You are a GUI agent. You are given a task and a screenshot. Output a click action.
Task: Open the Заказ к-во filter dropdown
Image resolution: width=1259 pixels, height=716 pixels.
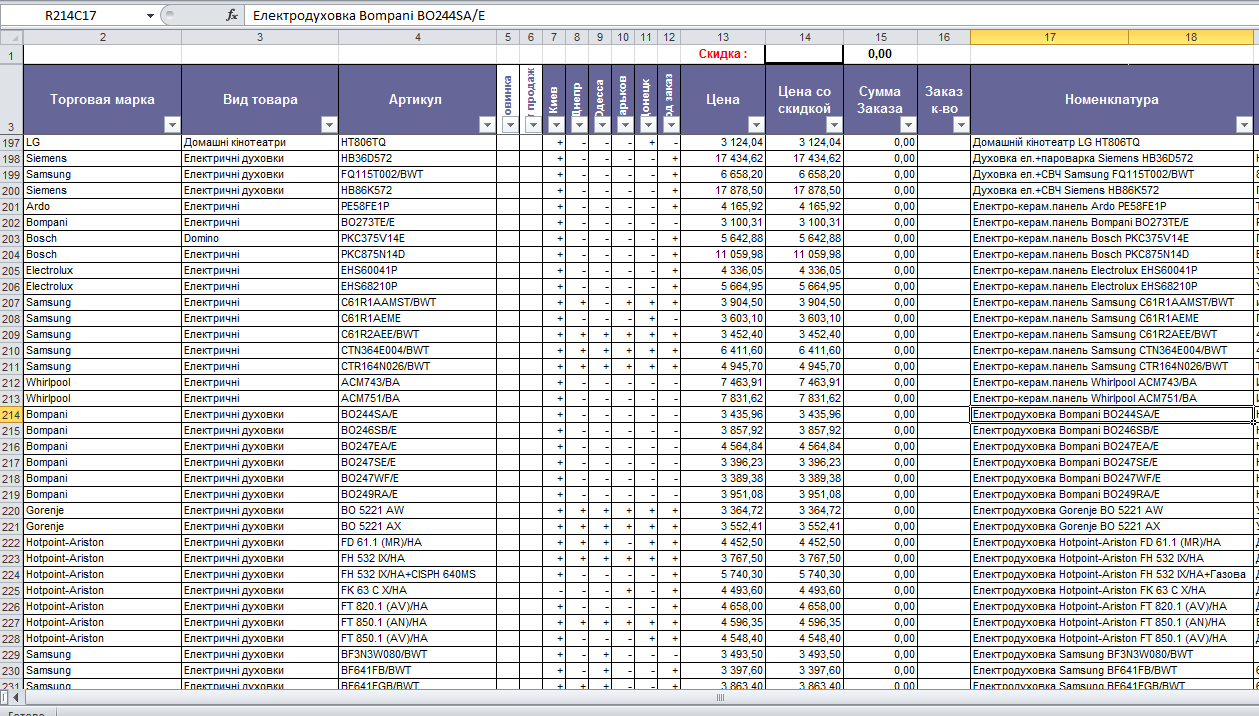(x=960, y=125)
